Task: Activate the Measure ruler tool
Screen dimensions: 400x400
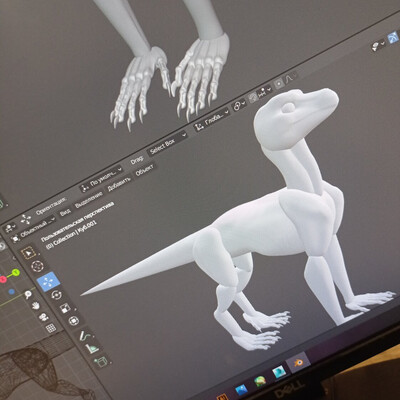Action: (x=92, y=348)
